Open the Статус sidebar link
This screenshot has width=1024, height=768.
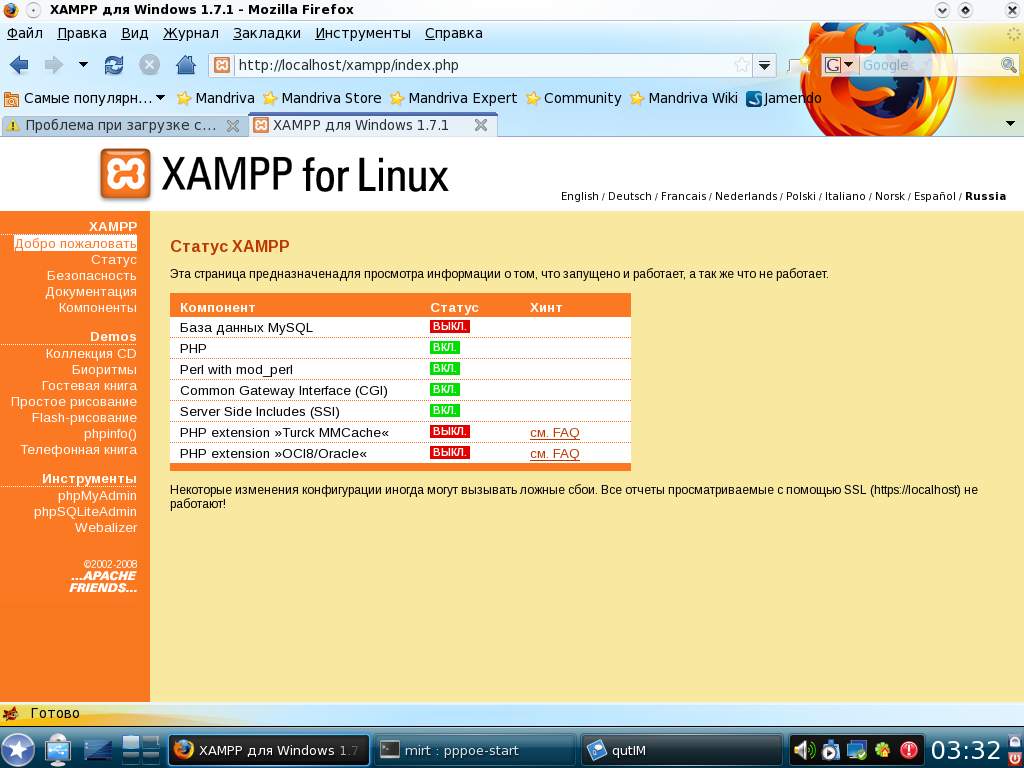(114, 260)
